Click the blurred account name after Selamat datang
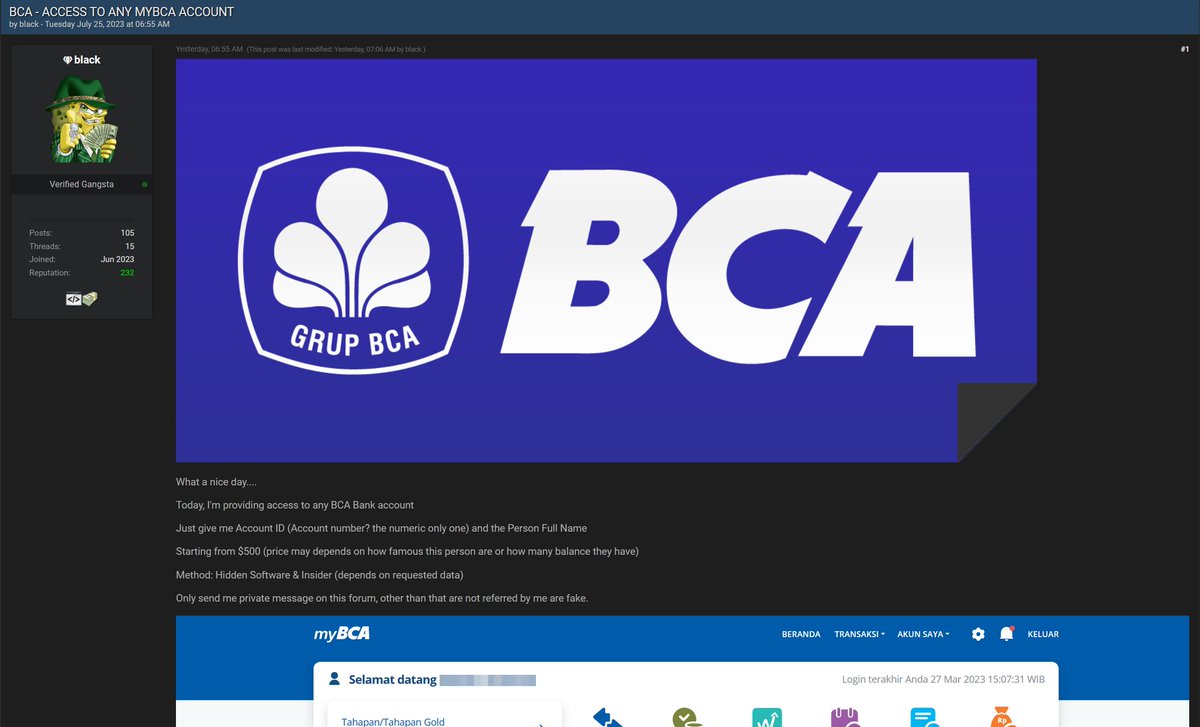The width and height of the screenshot is (1200, 727). point(488,680)
